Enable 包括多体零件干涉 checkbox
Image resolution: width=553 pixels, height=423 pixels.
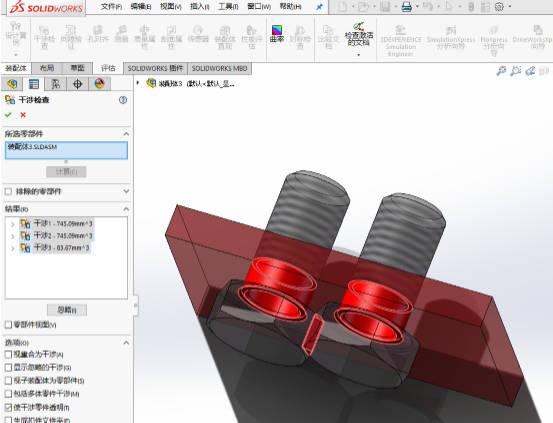[x=8, y=394]
